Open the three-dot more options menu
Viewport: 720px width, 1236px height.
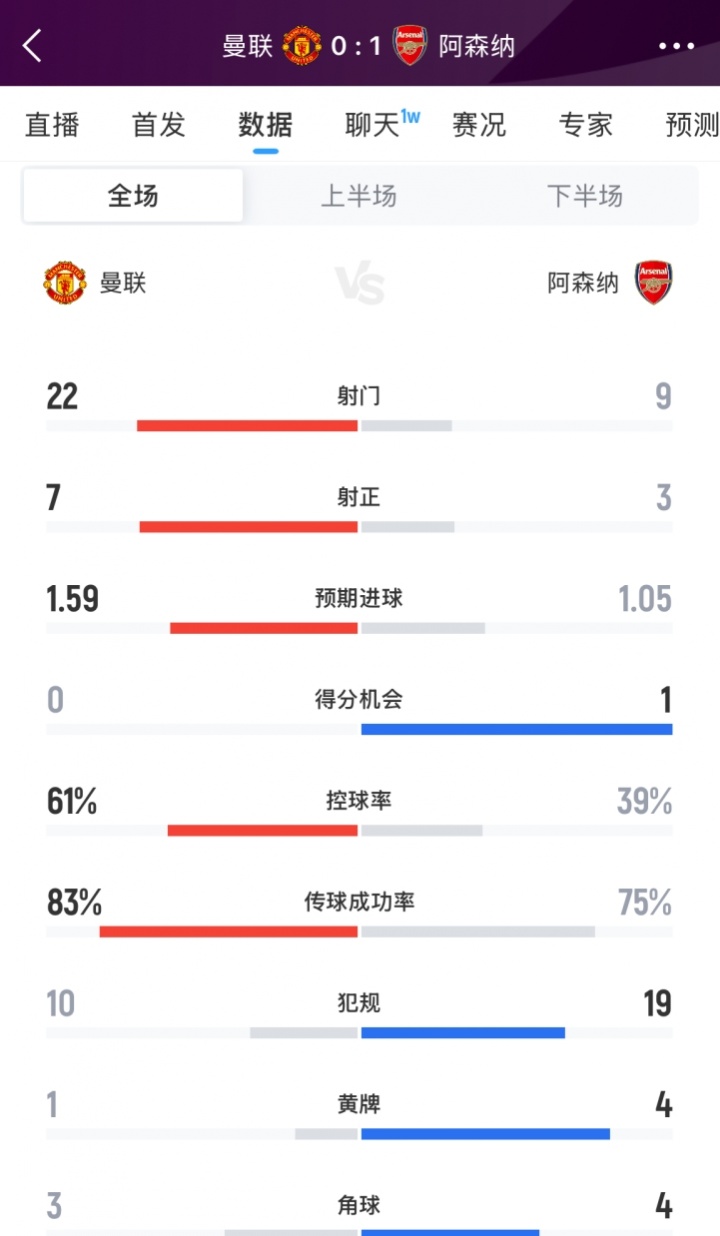[676, 46]
